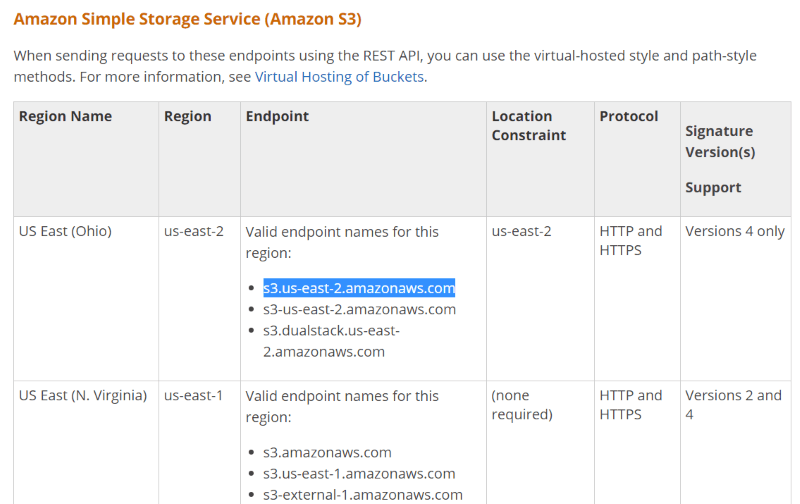Click the us-east-1 region cell
Image resolution: width=800 pixels, height=504 pixels.
193,395
